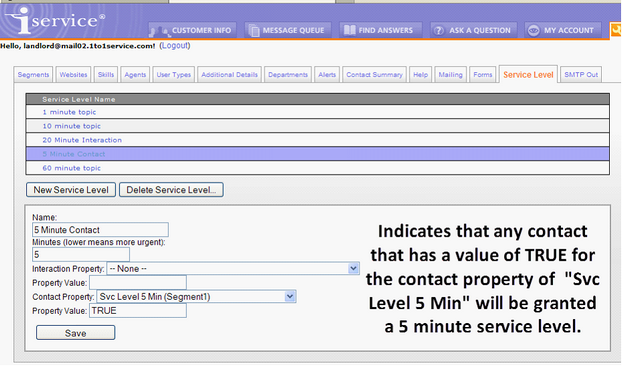Open the Message Queue navigation icon
This screenshot has height=366, width=622.
coord(254,31)
